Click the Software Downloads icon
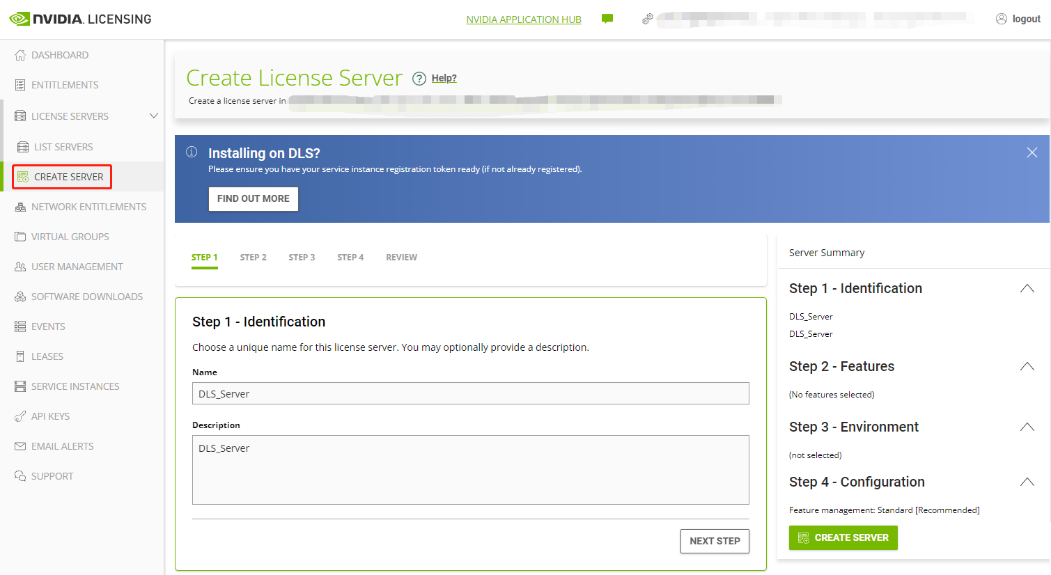 (20, 297)
